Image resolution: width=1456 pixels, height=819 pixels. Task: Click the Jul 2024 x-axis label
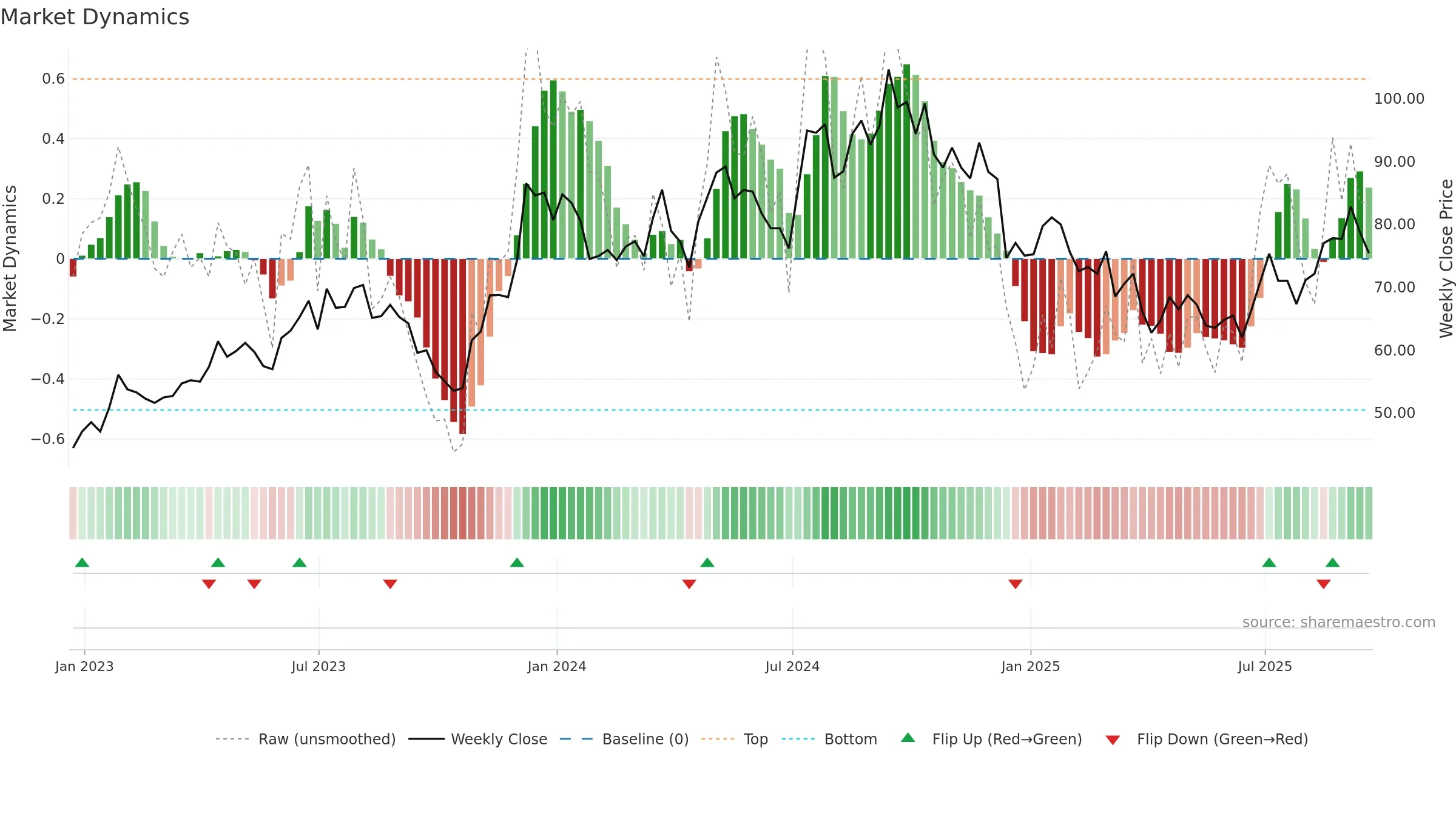tap(792, 666)
